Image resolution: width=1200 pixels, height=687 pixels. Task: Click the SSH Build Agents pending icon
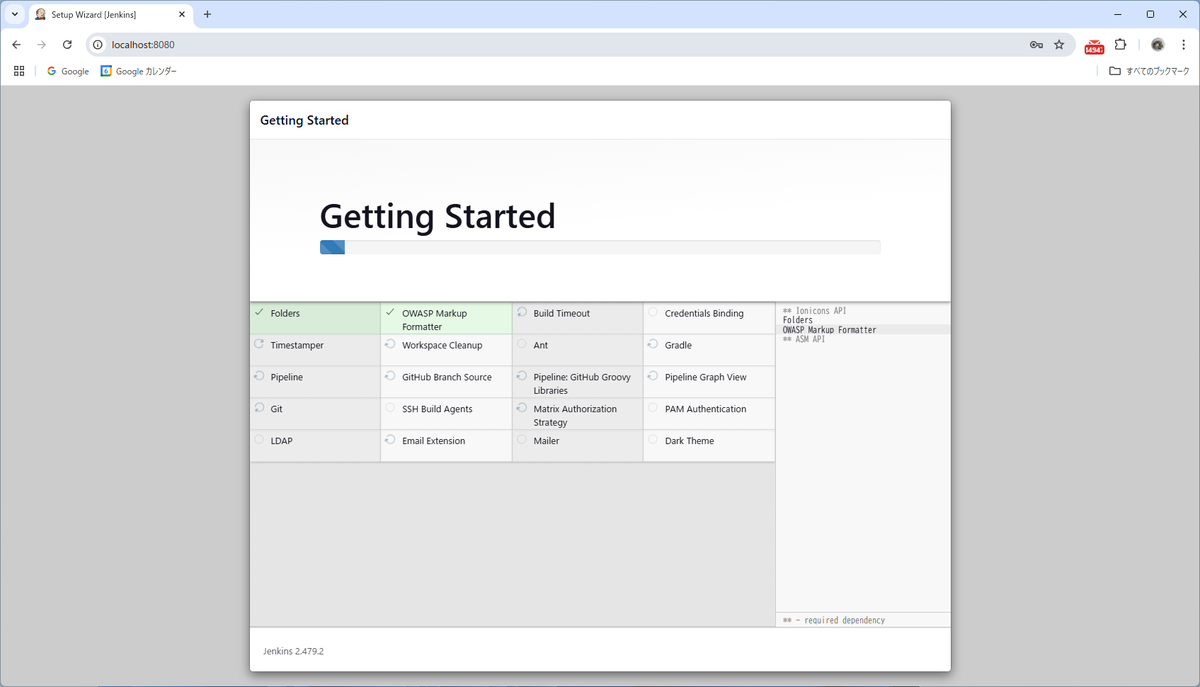tap(390, 408)
